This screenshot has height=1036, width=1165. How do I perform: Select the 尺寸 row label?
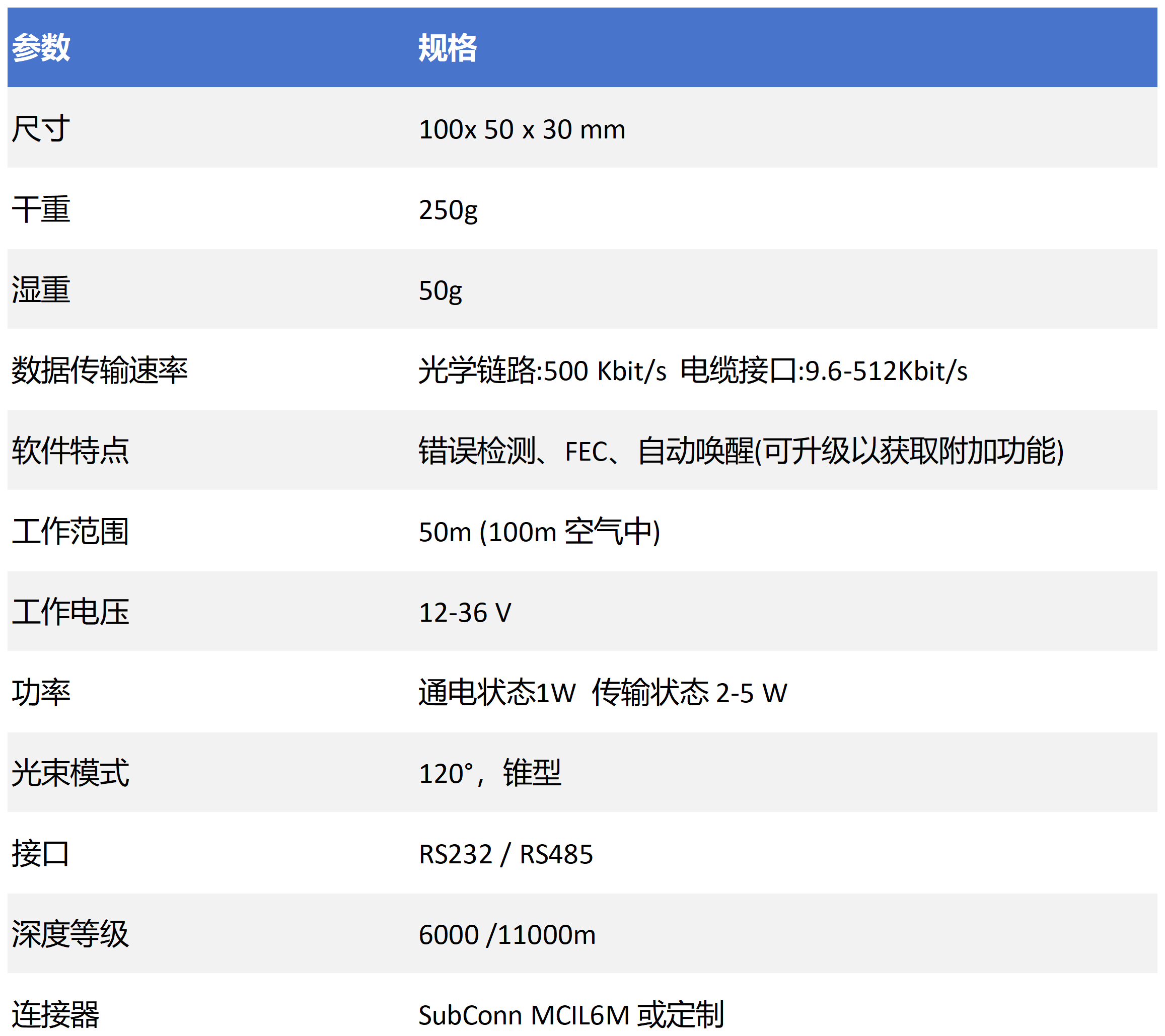(41, 129)
